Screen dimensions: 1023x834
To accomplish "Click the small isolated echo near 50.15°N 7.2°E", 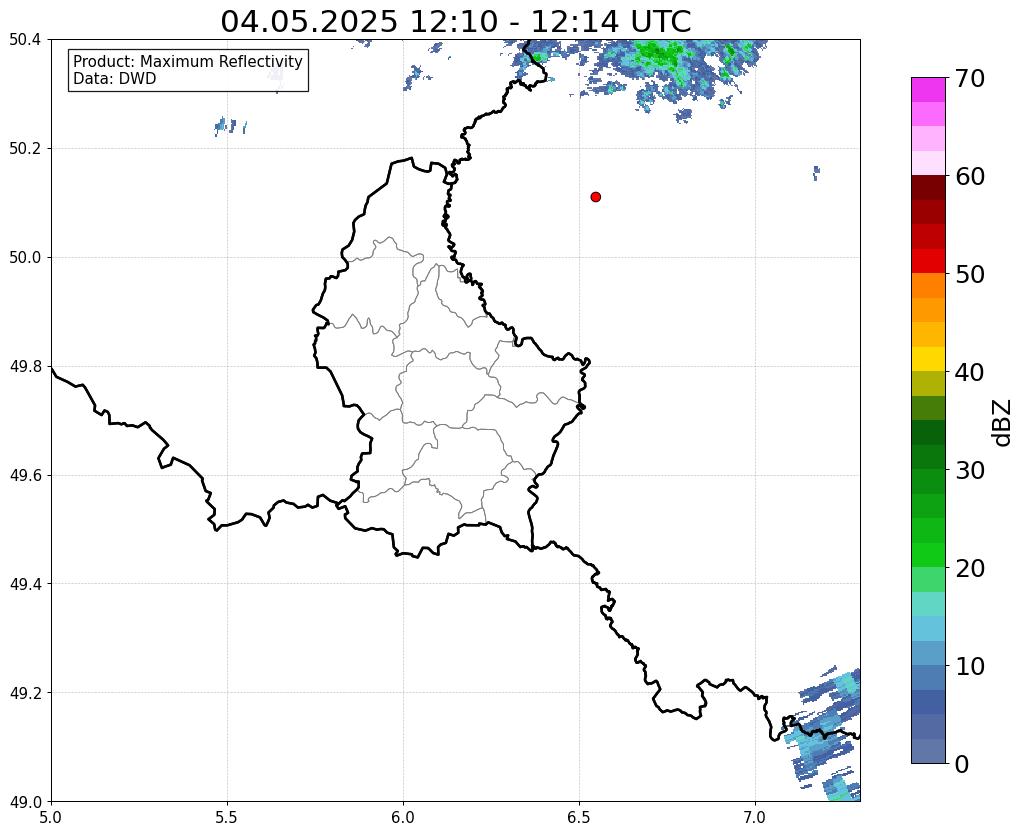I will pos(816,173).
